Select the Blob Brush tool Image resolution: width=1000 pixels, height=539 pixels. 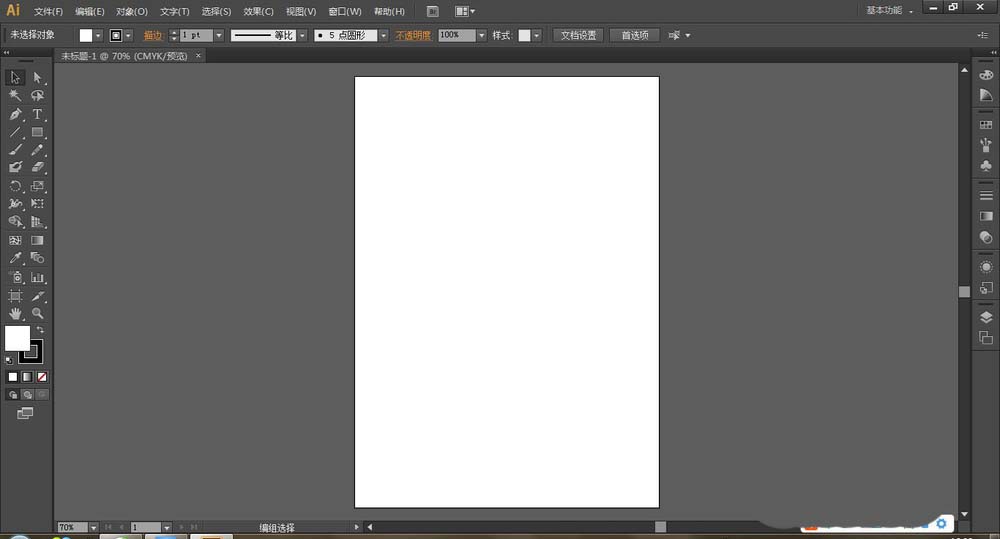(x=15, y=167)
